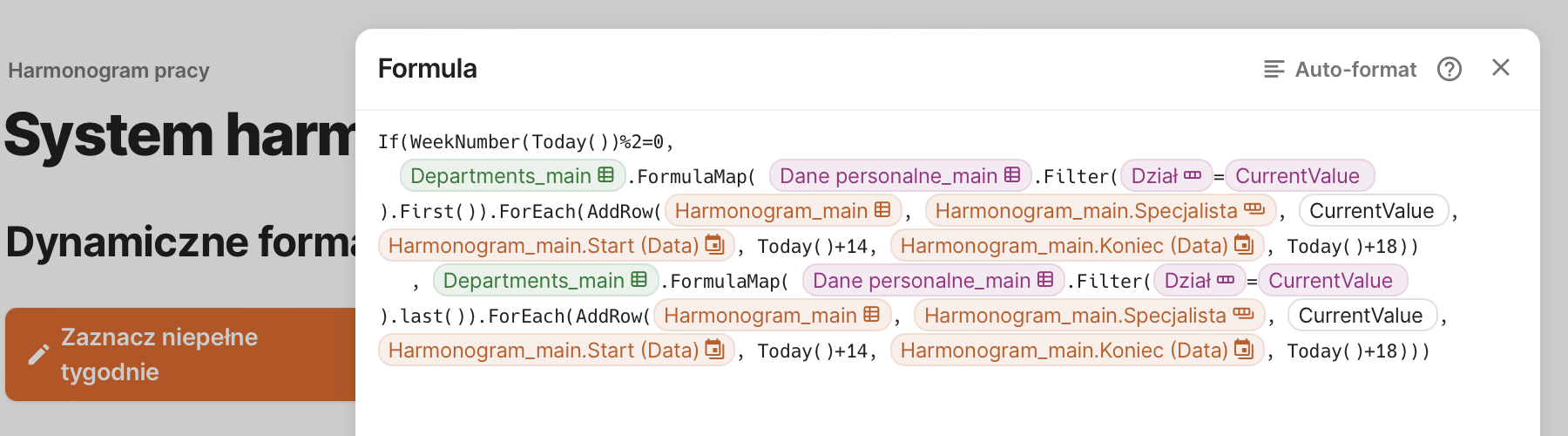This screenshot has width=1568, height=436.
Task: Click the second Harmonogram_main table chip
Action: point(771,316)
